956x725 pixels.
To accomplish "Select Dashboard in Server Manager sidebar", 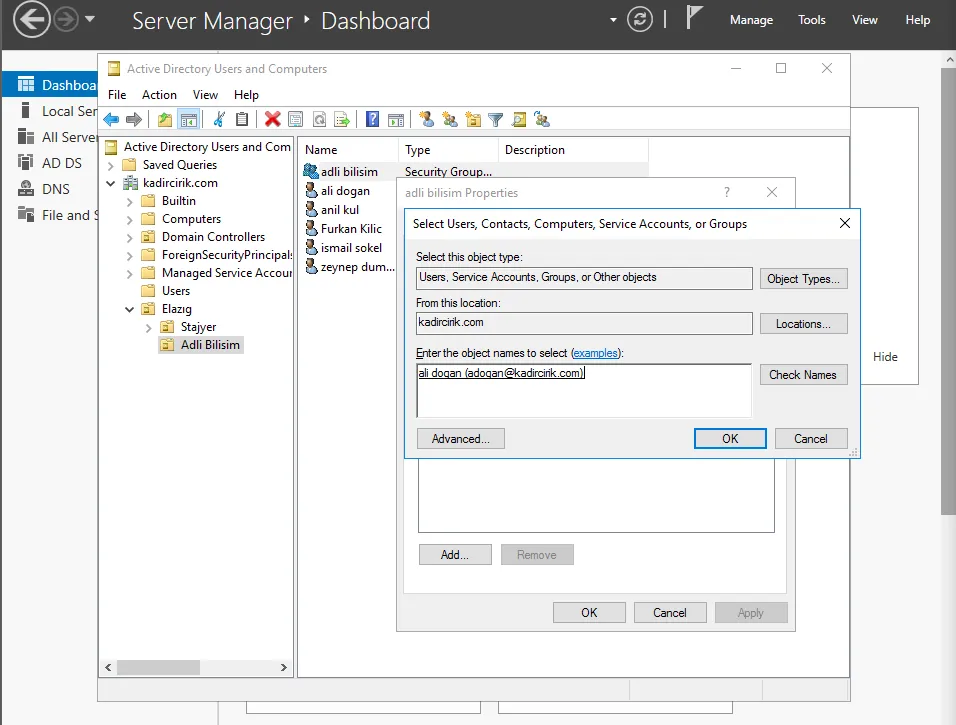I will point(50,85).
